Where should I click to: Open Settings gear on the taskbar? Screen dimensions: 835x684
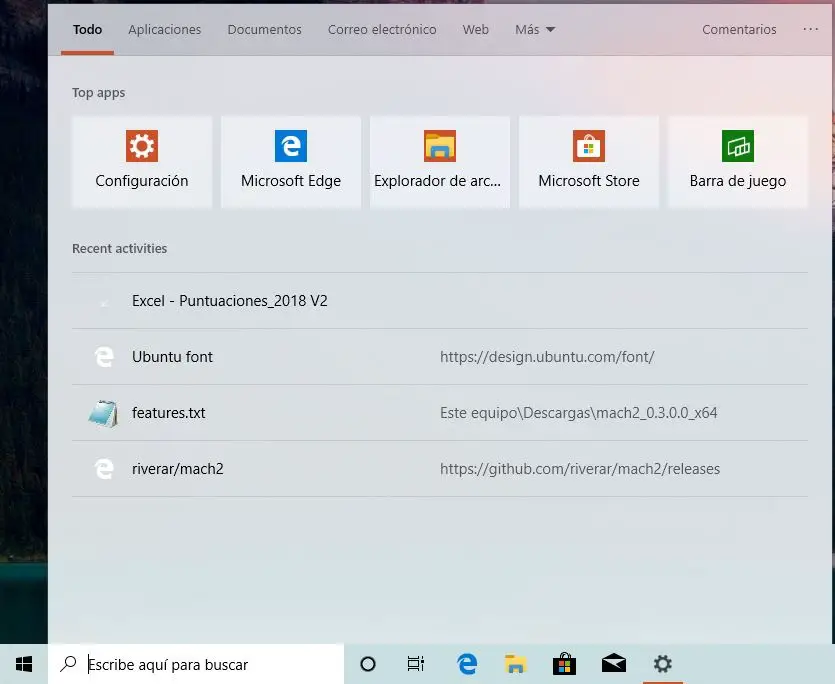pos(662,664)
